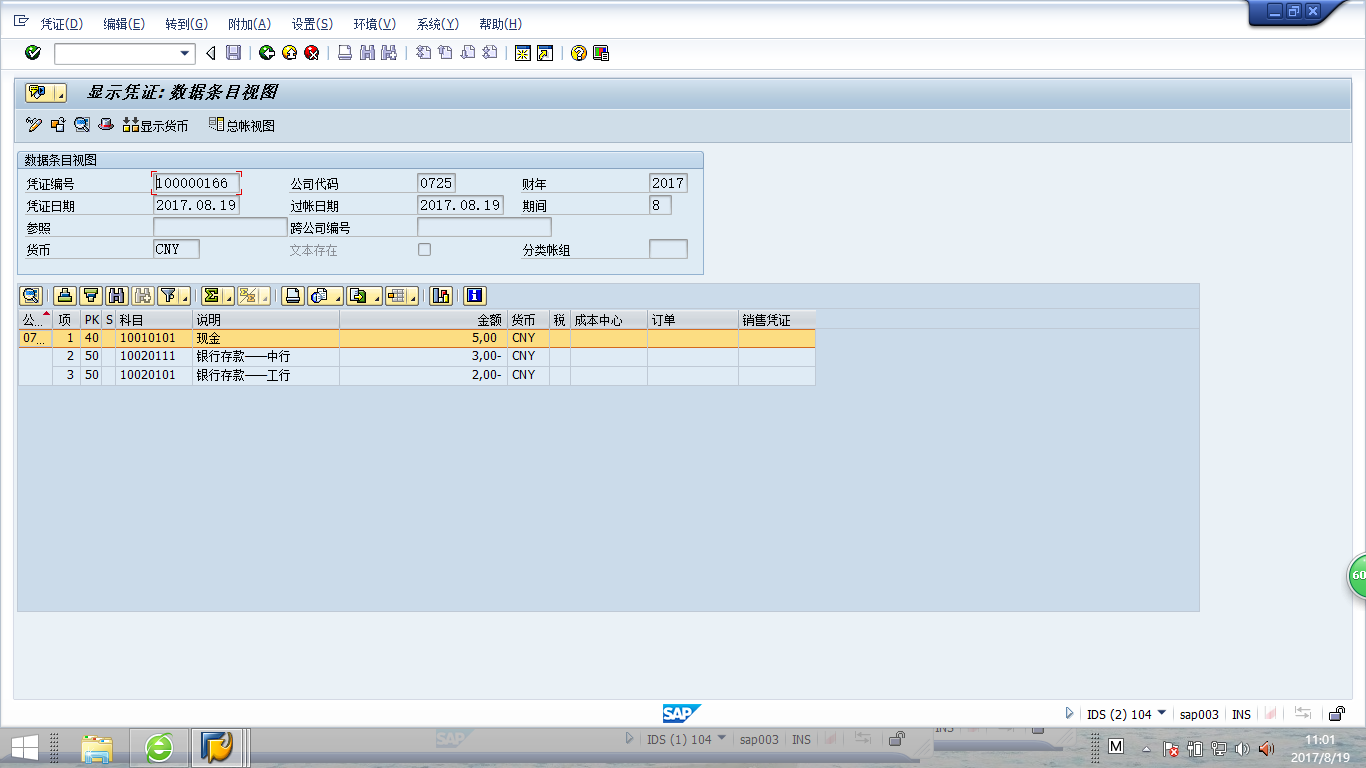Open the 凭证(D) menu
This screenshot has height=768, width=1366.
61,24
